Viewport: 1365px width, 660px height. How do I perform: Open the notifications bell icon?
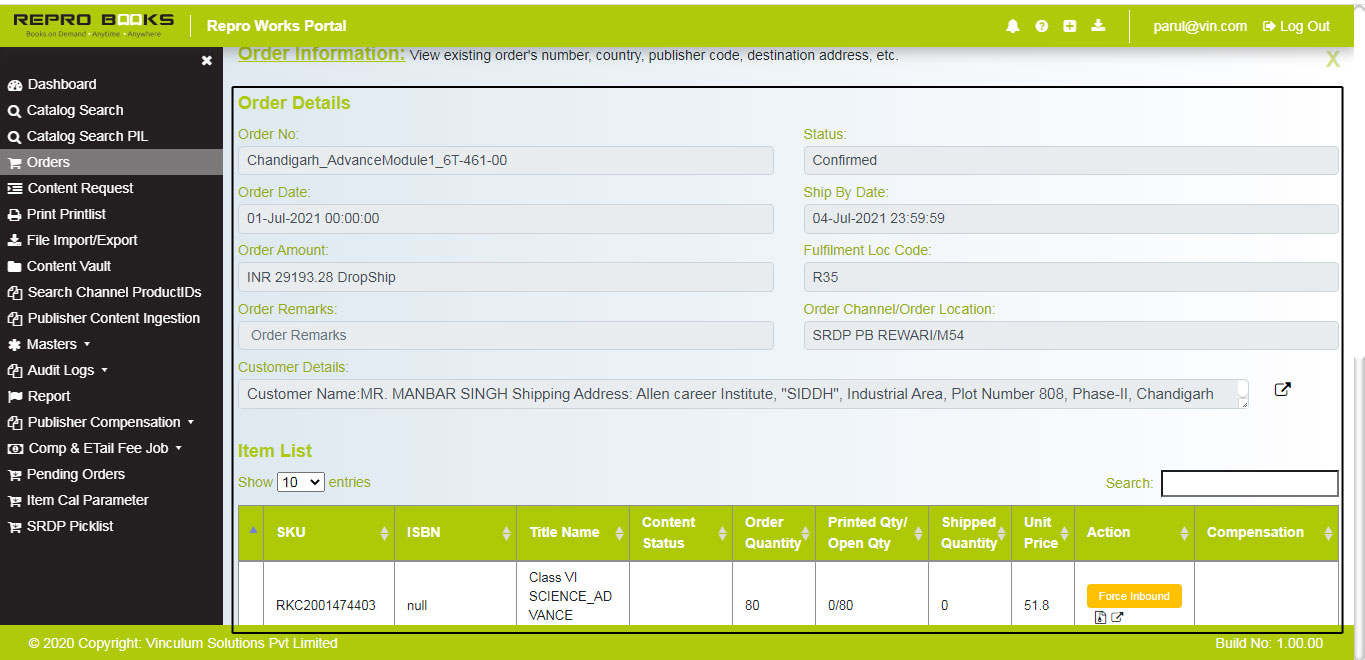click(1013, 26)
